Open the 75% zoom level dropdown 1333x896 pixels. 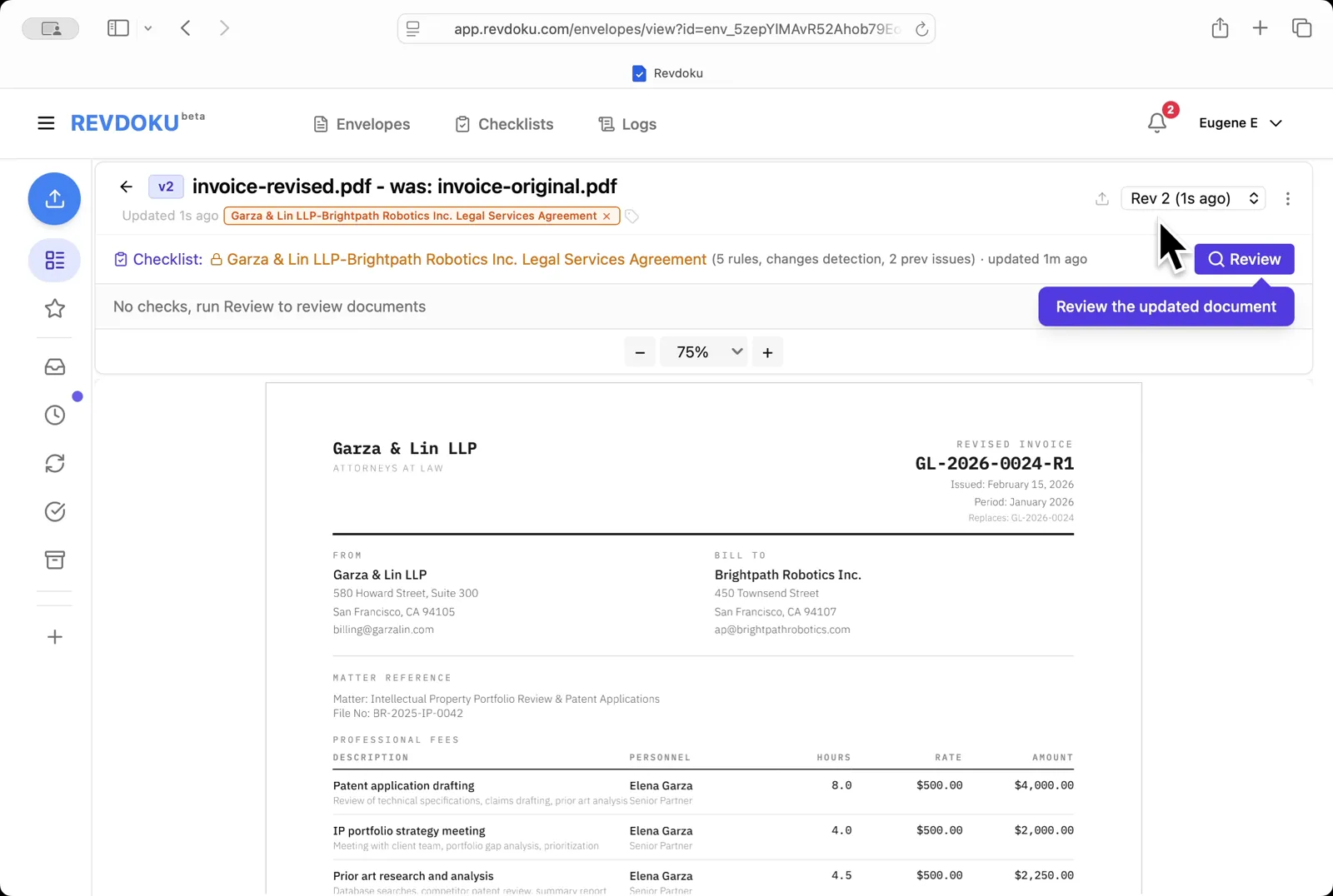click(704, 351)
